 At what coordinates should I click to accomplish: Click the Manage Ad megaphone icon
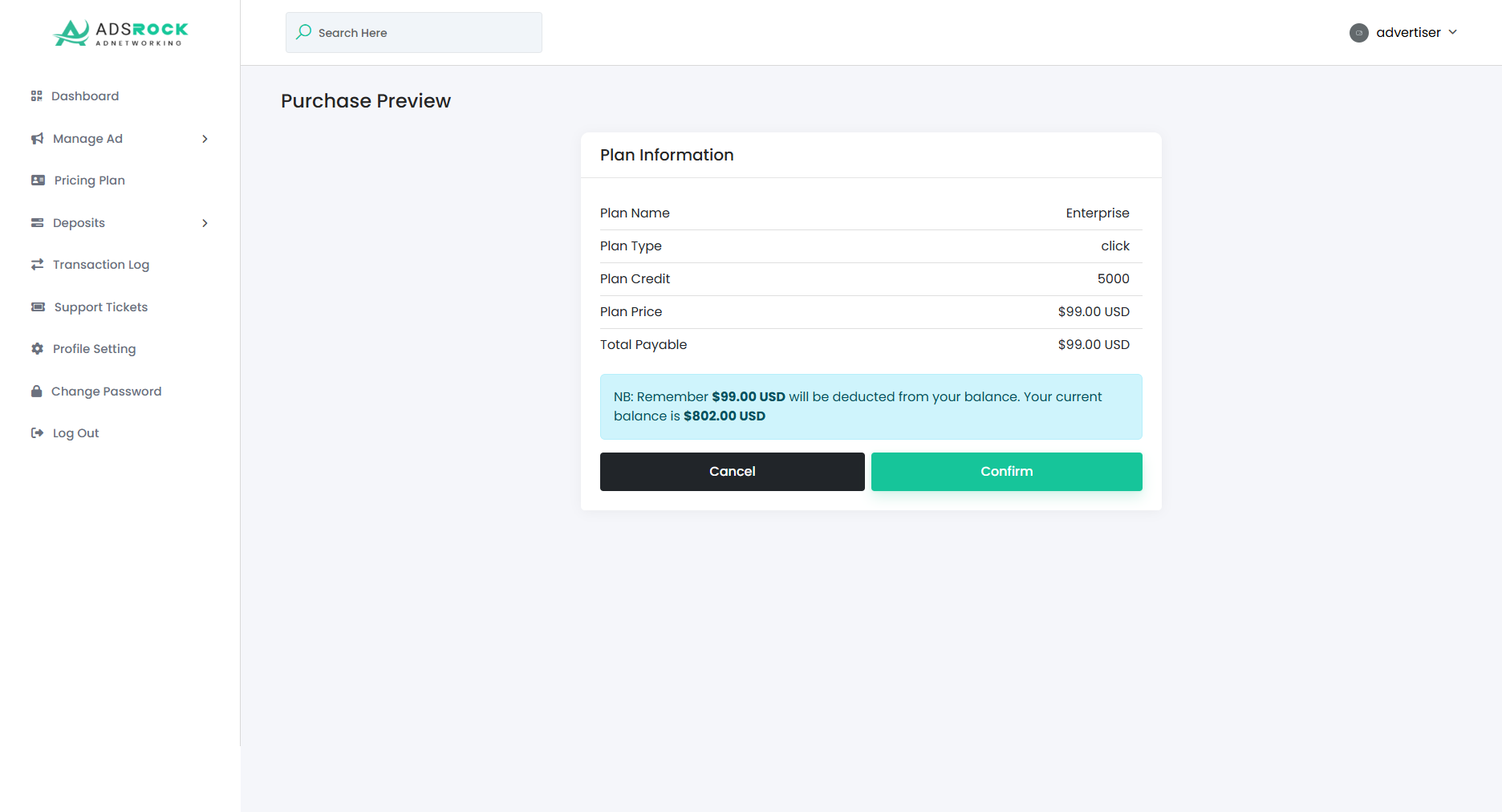pyautogui.click(x=38, y=139)
